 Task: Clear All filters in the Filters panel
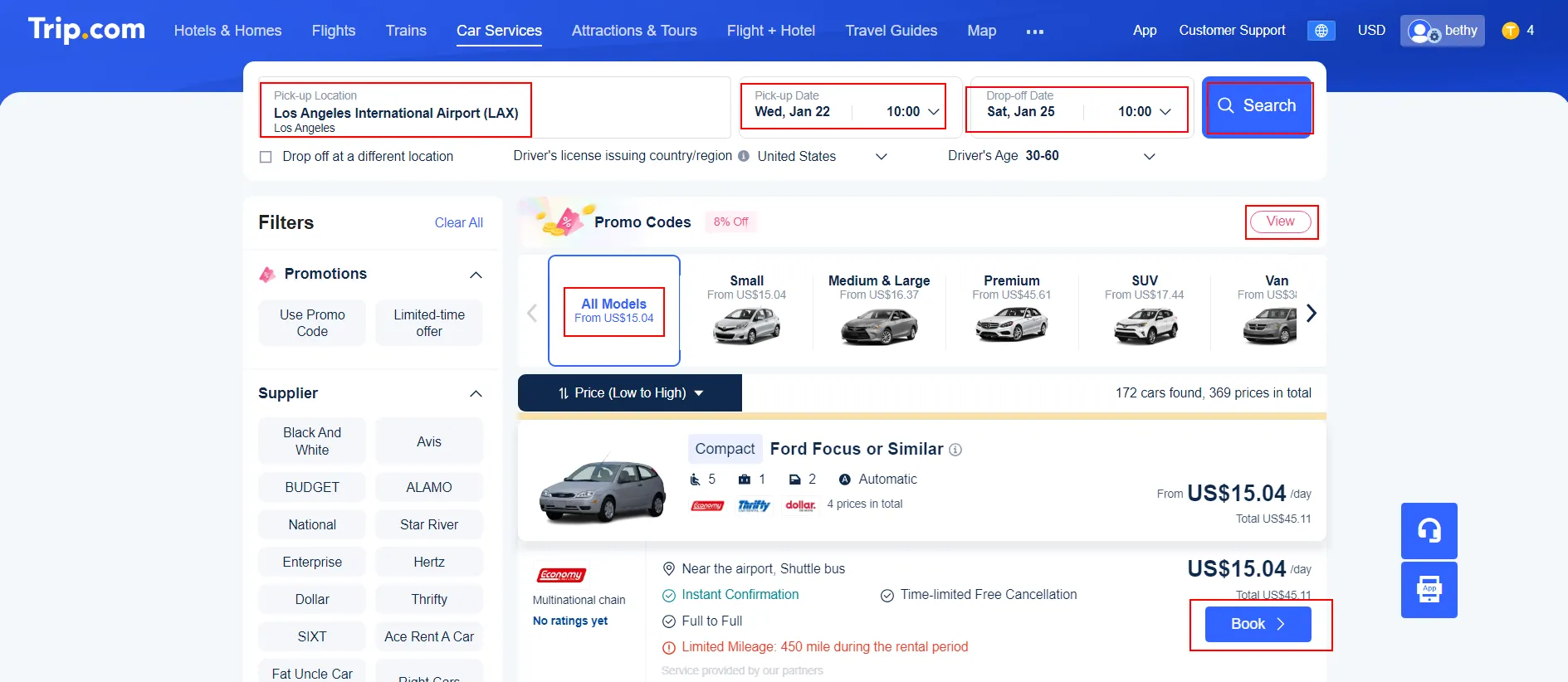pos(458,222)
